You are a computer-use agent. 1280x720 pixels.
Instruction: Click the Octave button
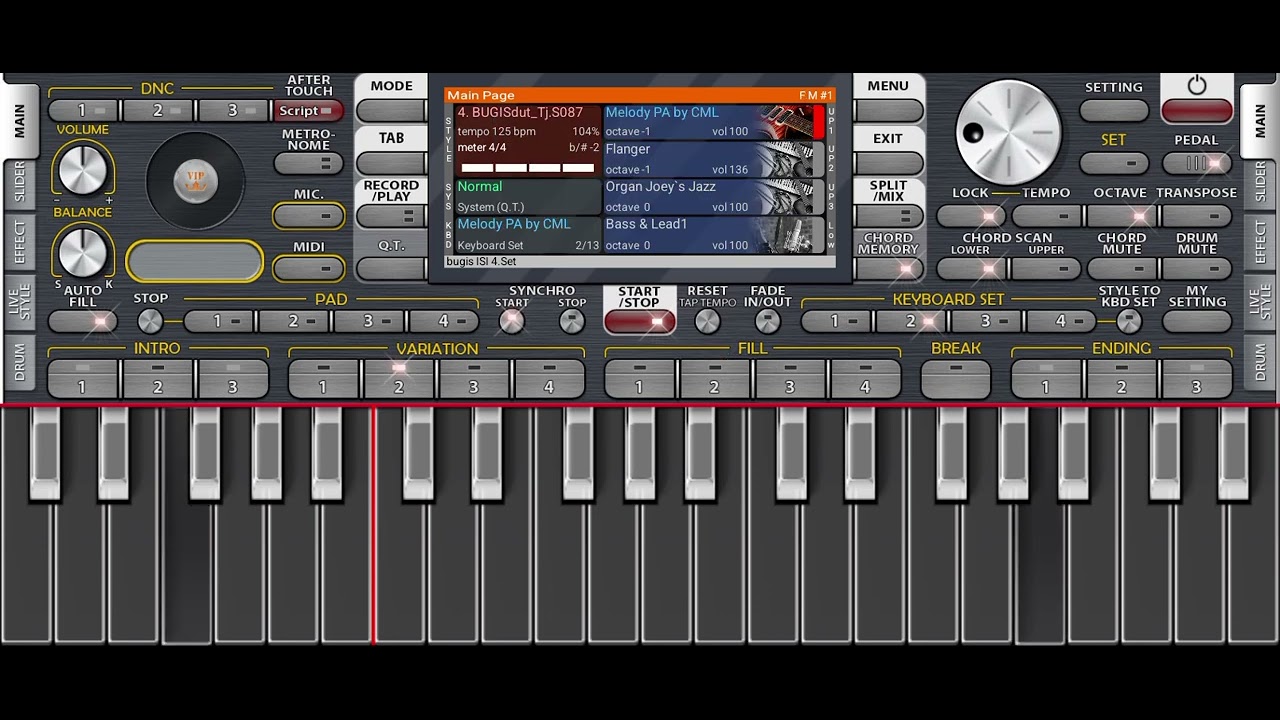tap(1121, 215)
